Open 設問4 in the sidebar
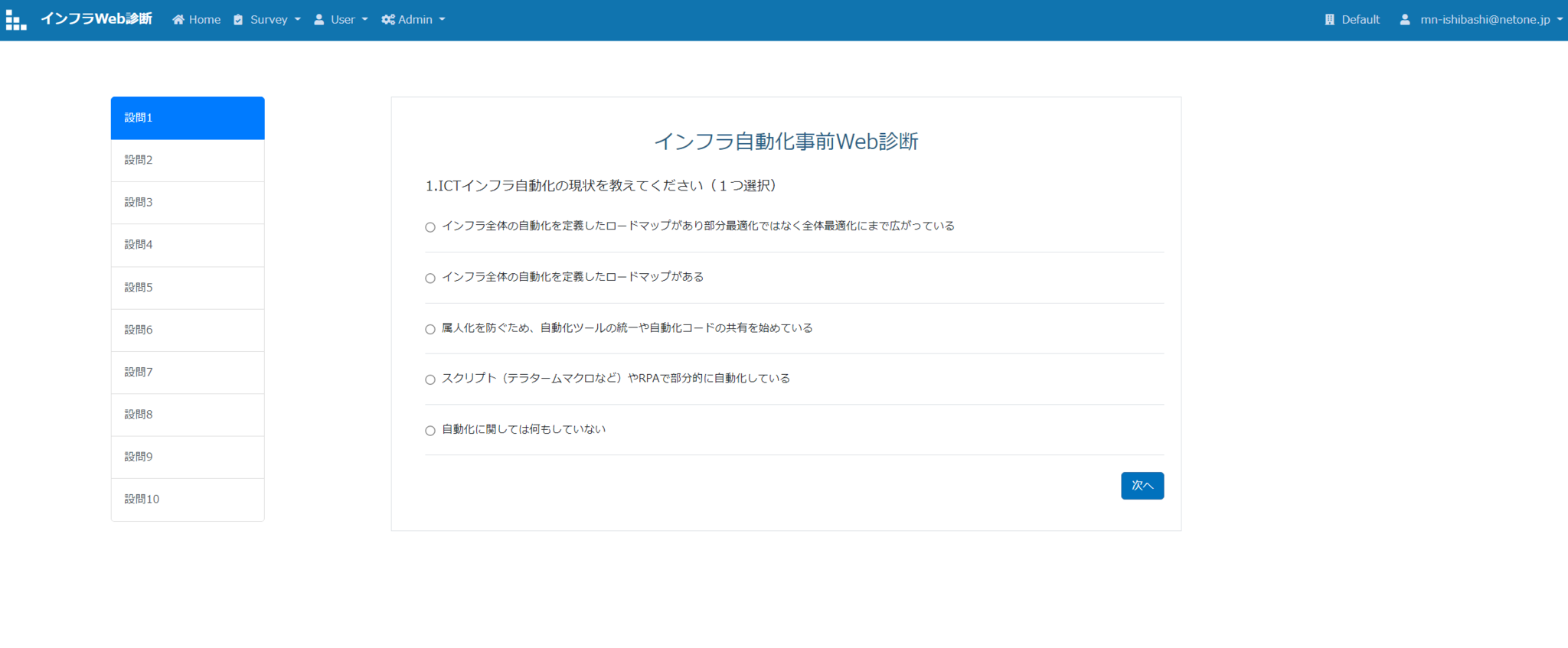1568x648 pixels. pos(188,245)
